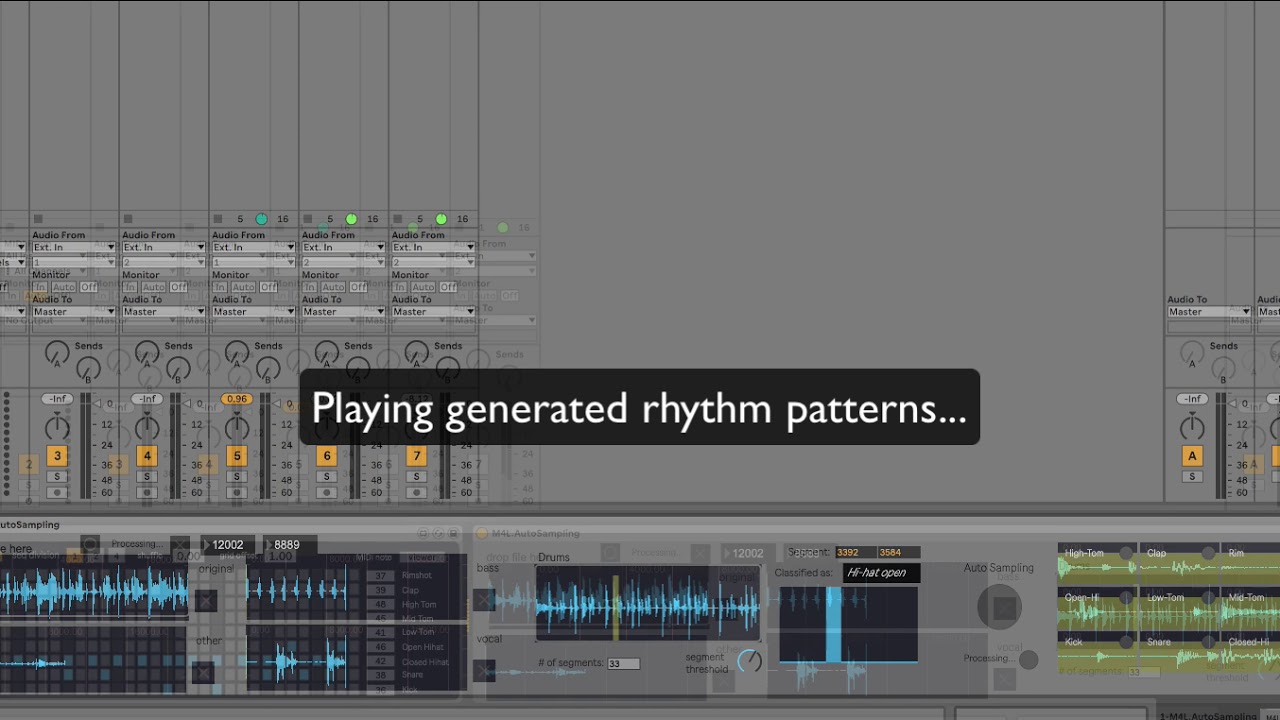Solo the master track A
This screenshot has height=720, width=1280.
[1192, 476]
